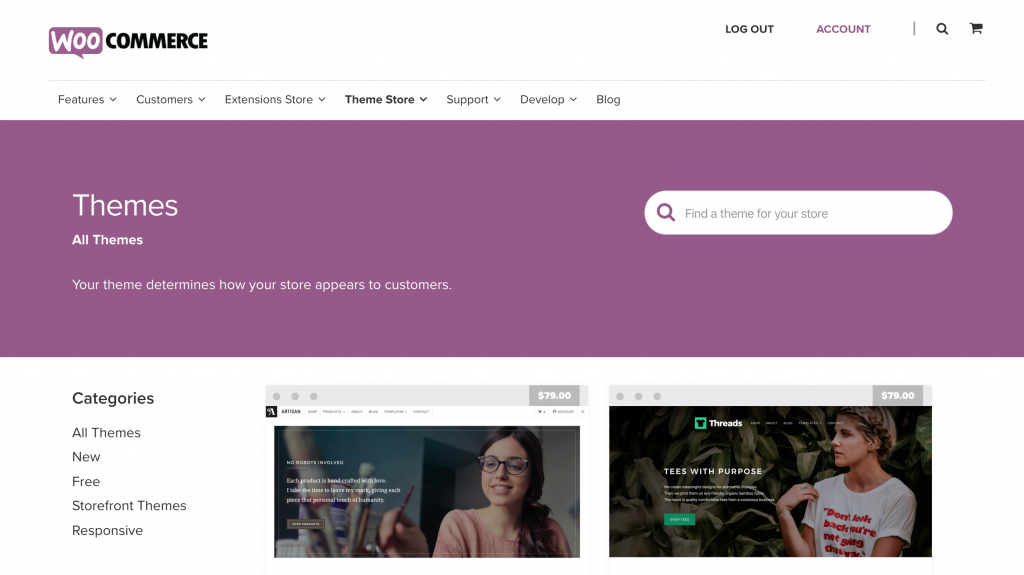This screenshot has width=1024, height=575.
Task: Log out of the account
Action: [x=749, y=29]
